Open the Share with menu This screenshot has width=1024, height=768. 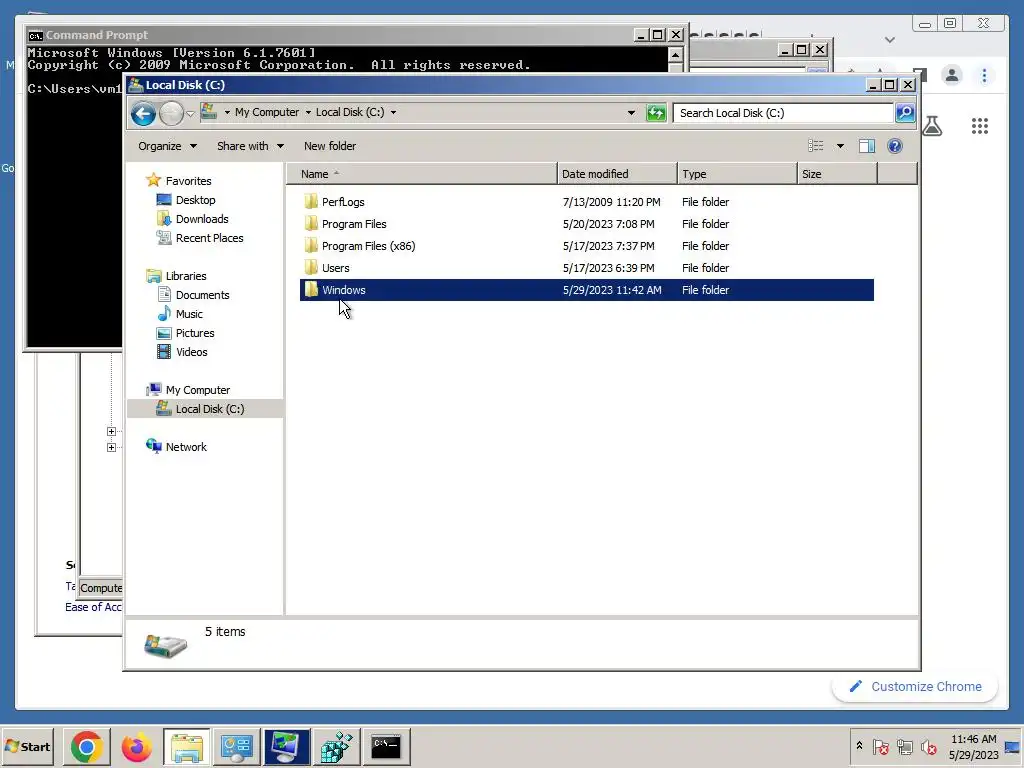[x=250, y=146]
